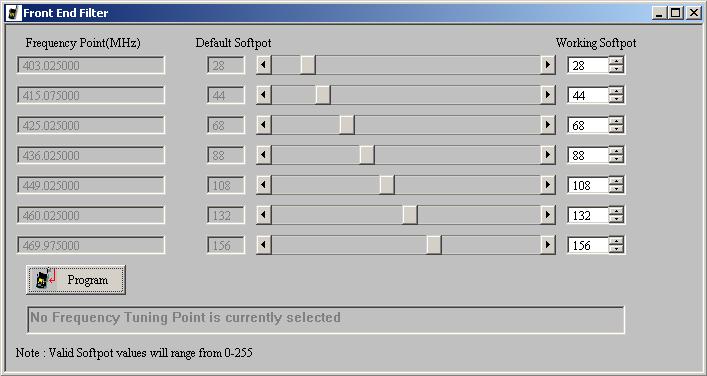Click right arrow of the 469.975000 slider

(x=547, y=245)
